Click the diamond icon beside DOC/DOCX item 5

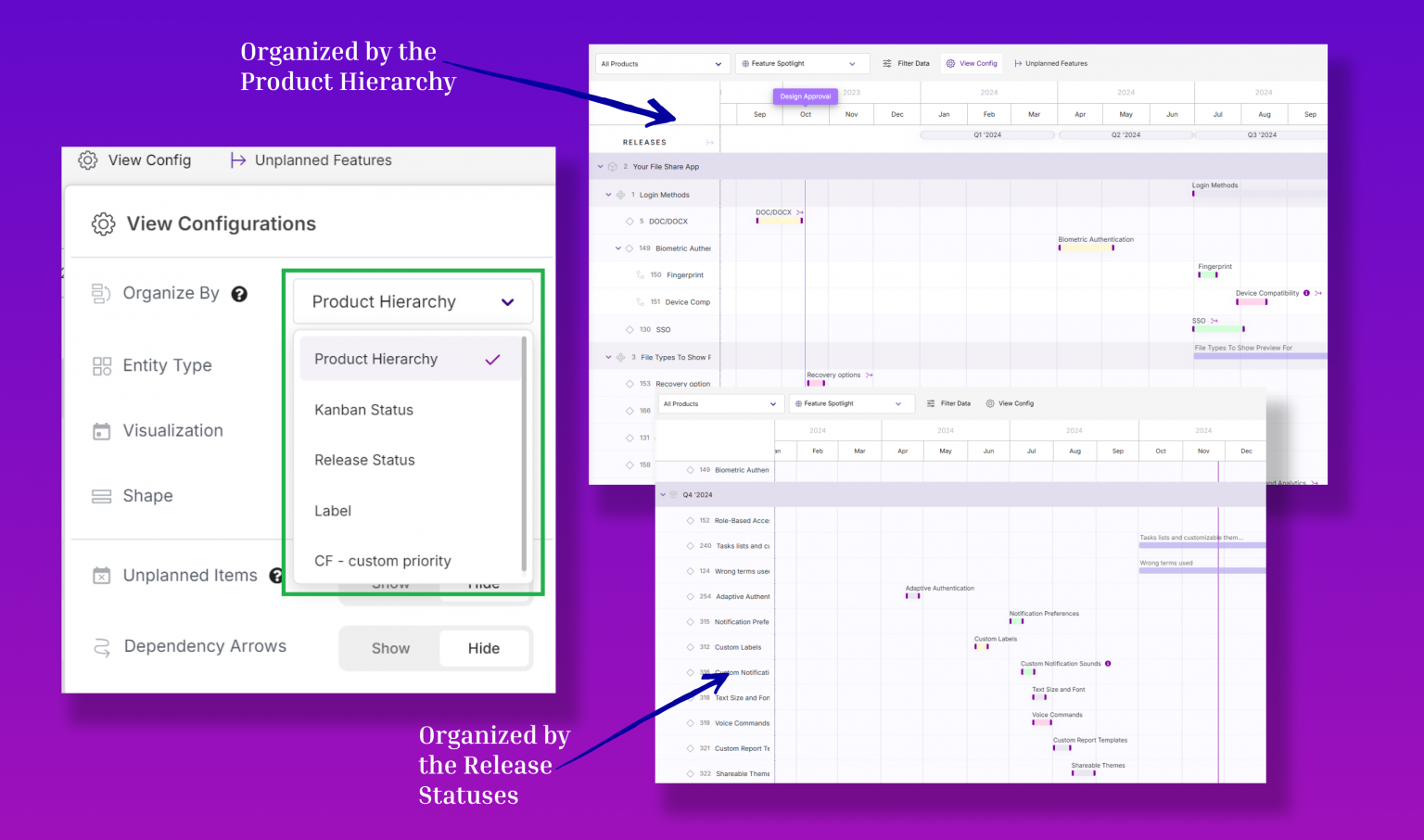coord(631,221)
